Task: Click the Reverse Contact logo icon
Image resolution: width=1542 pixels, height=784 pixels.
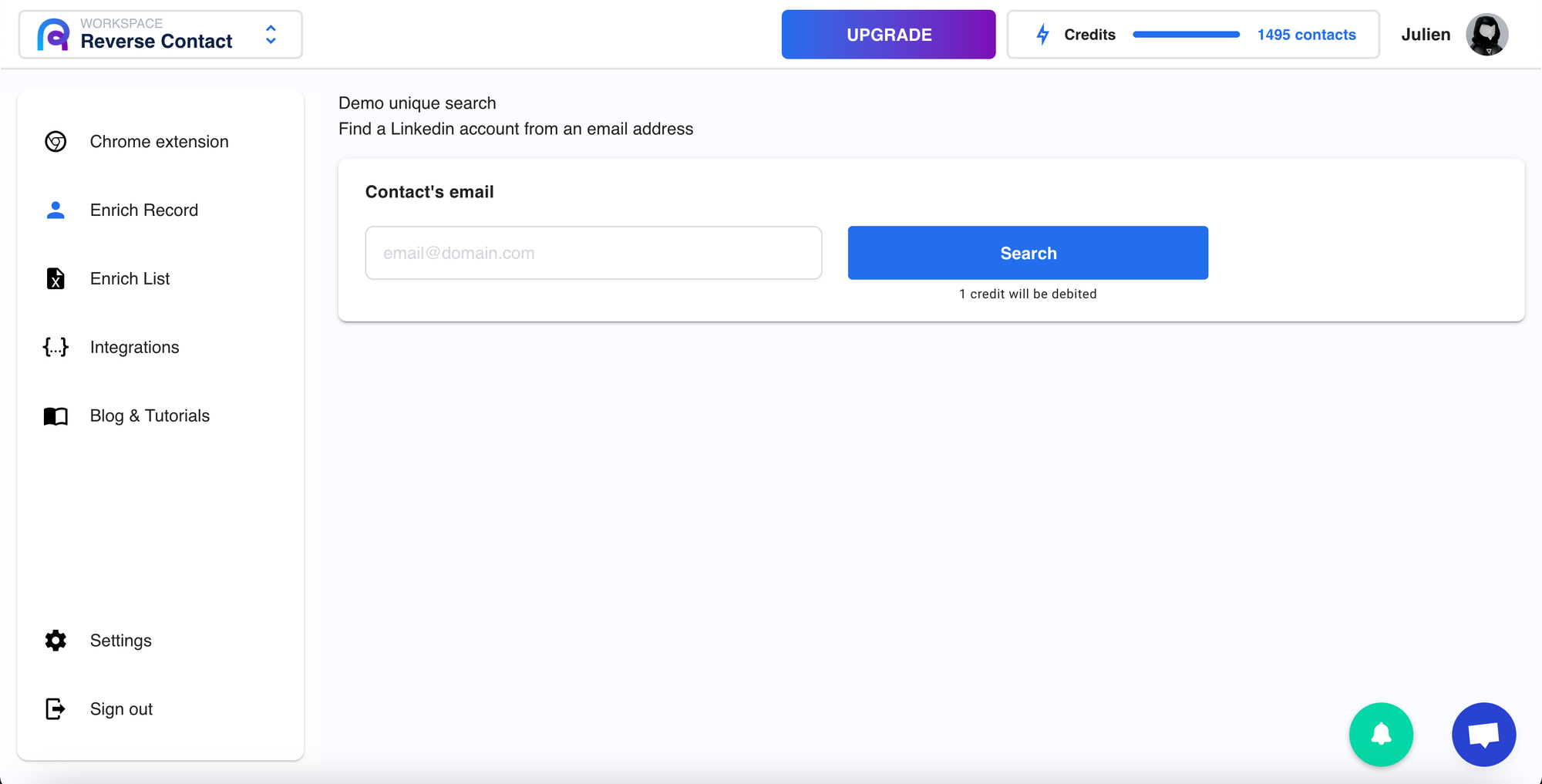Action: tap(53, 35)
